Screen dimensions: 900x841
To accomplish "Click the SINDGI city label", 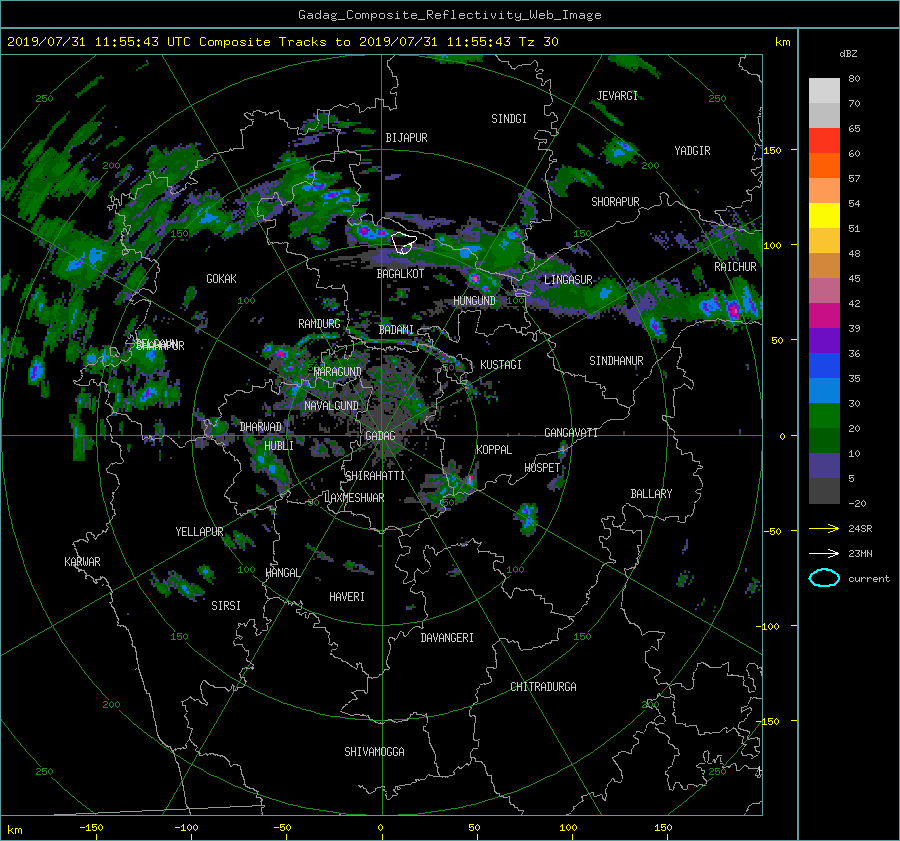I will pos(509,119).
